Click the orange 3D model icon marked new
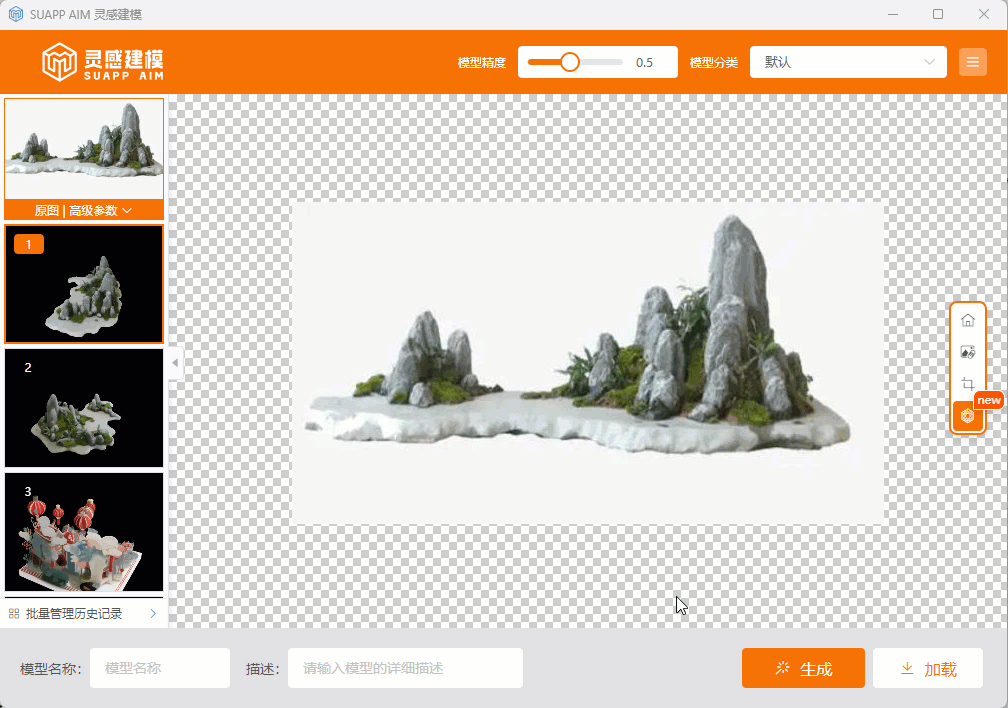Viewport: 1008px width, 708px height. (967, 416)
